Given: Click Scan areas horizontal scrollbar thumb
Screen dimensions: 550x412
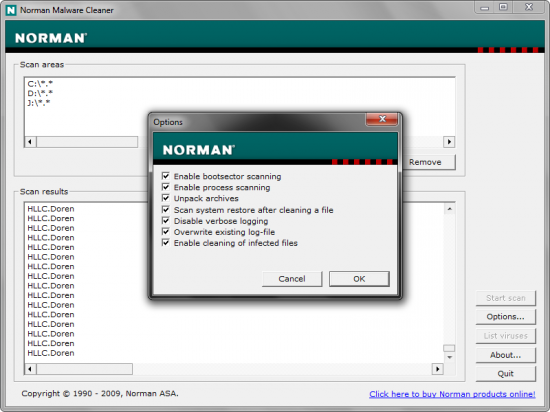Looking at the screenshot, I should point(87,142).
